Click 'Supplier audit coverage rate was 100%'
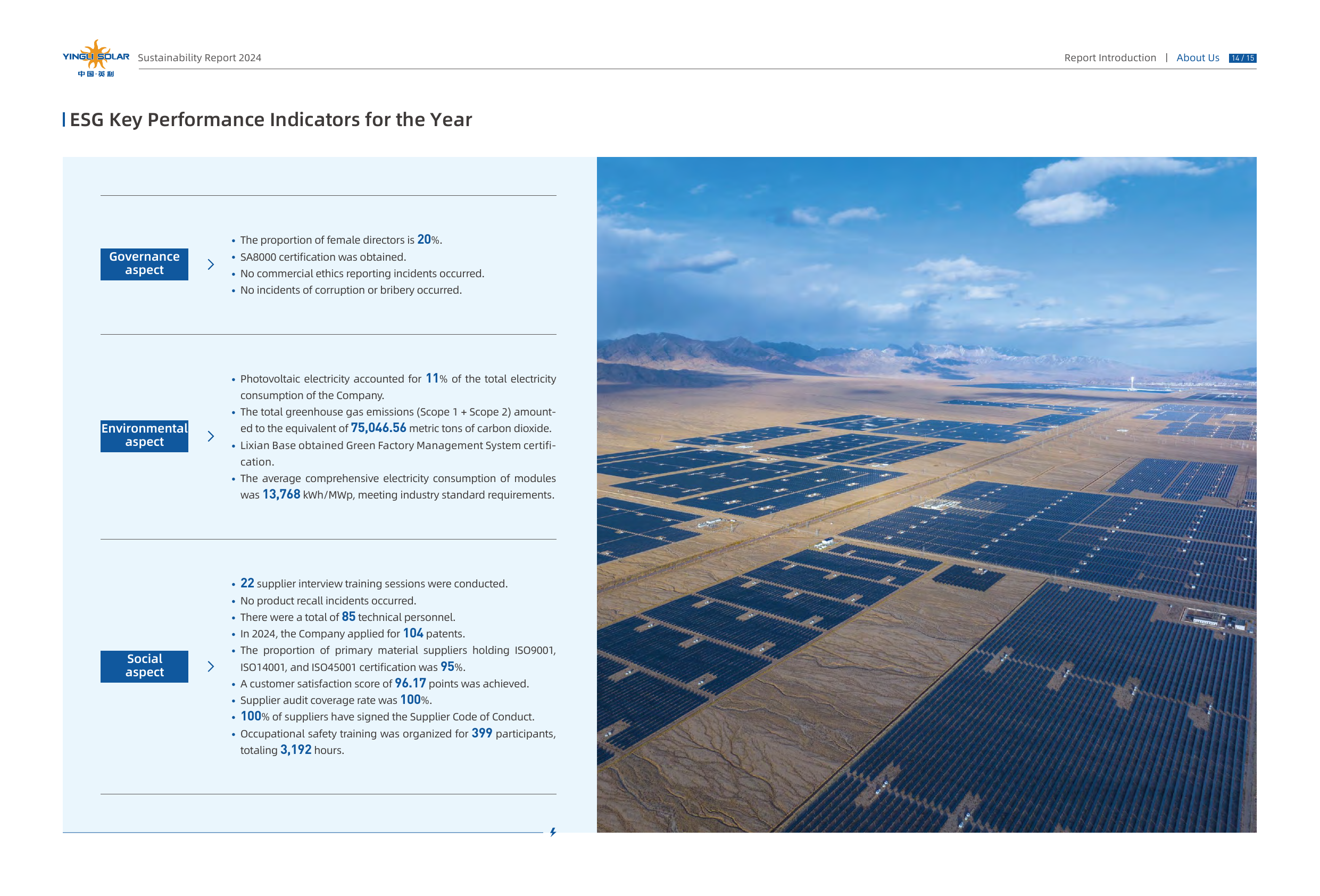Screen dimensions: 1320x896 click(x=336, y=700)
